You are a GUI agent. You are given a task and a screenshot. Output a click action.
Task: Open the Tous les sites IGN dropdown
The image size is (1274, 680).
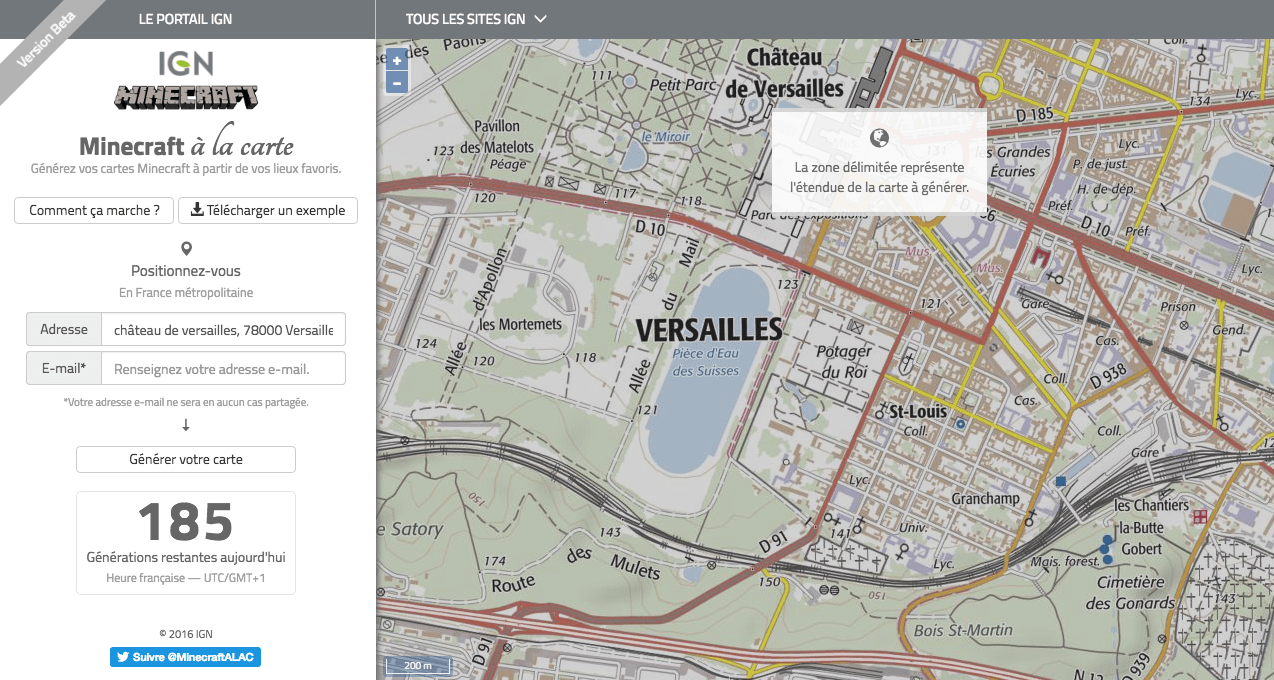[476, 19]
